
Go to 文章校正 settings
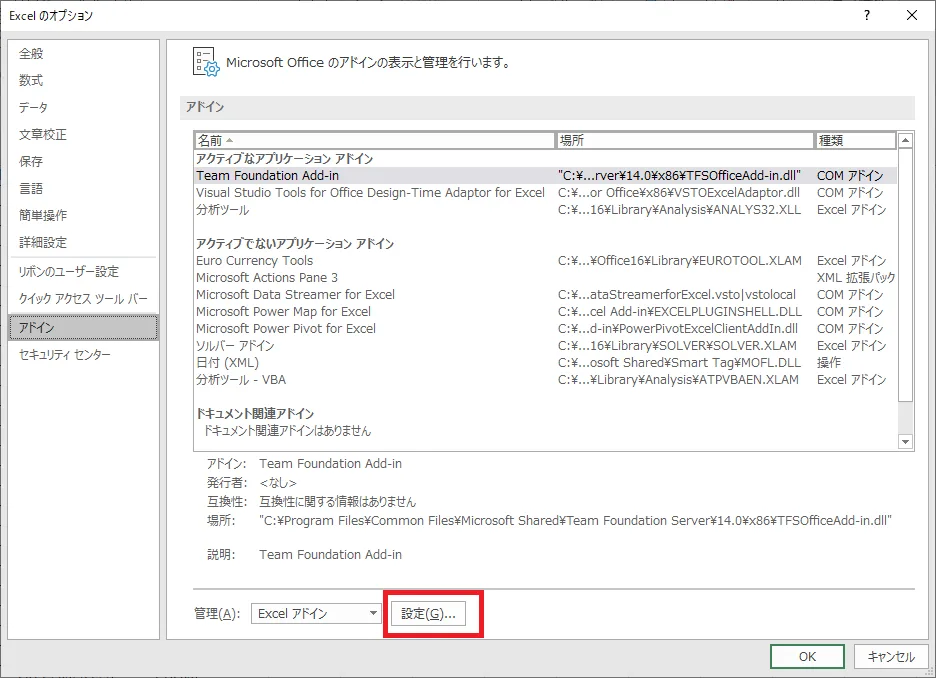coord(44,134)
